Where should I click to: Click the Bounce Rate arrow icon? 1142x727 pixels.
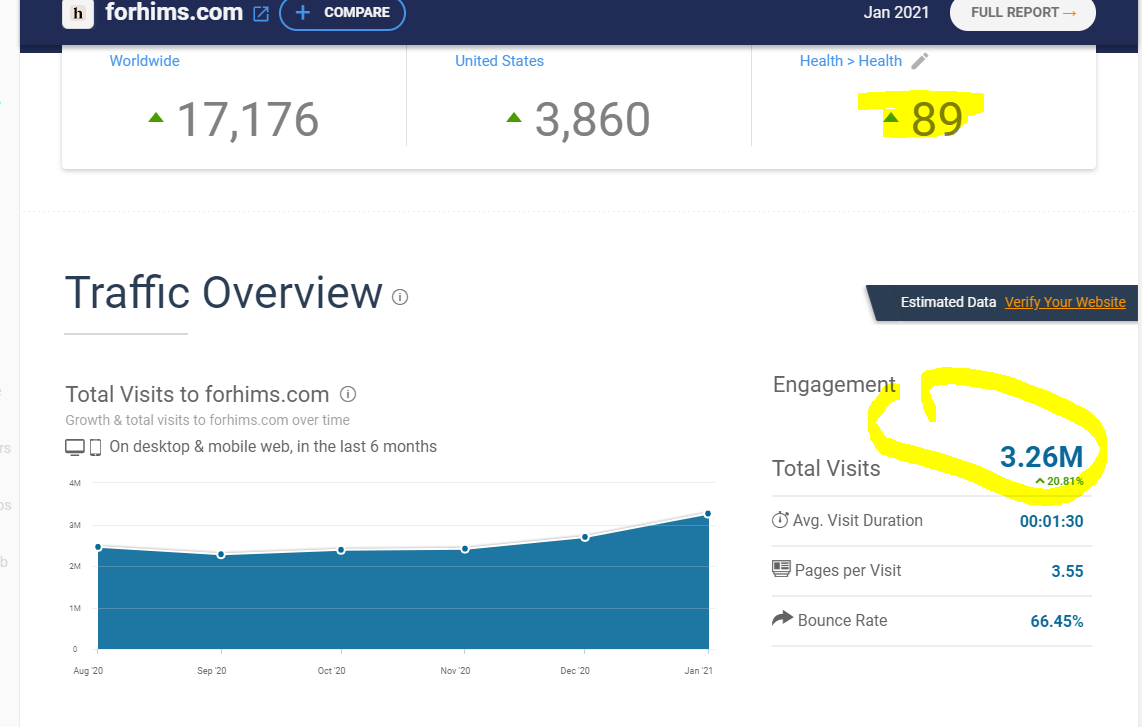click(x=782, y=618)
